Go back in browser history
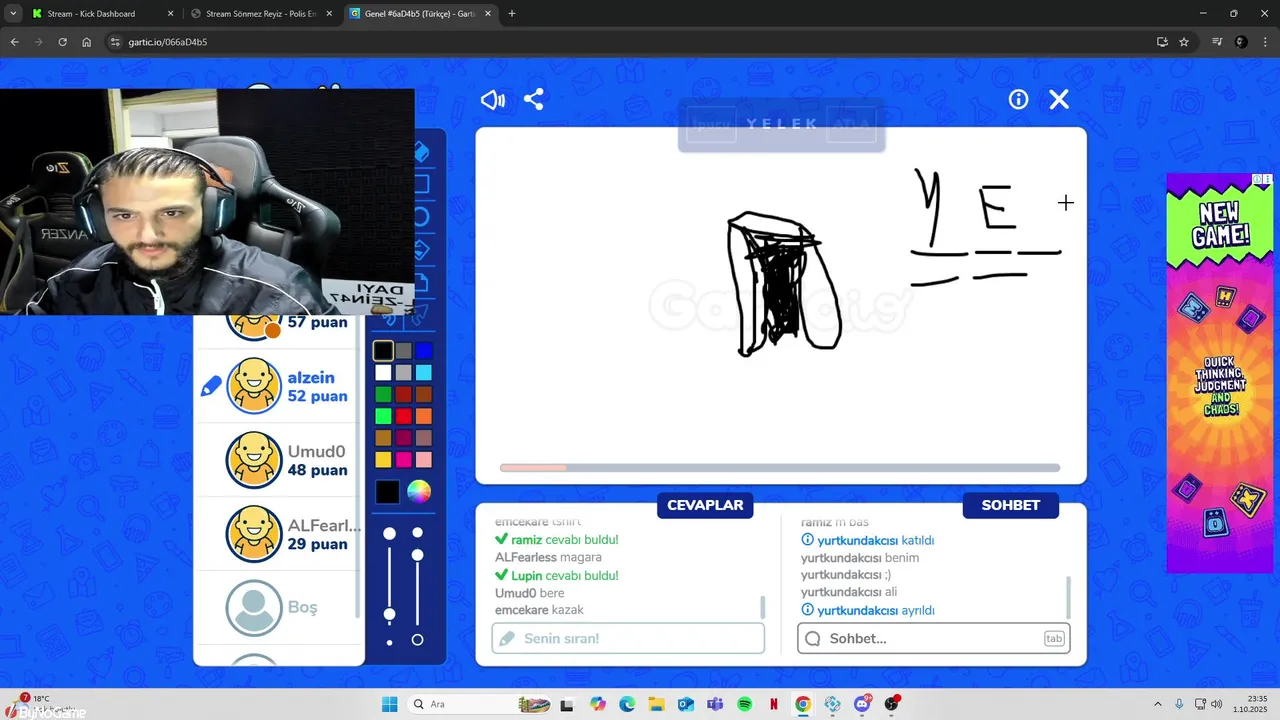 [14, 42]
